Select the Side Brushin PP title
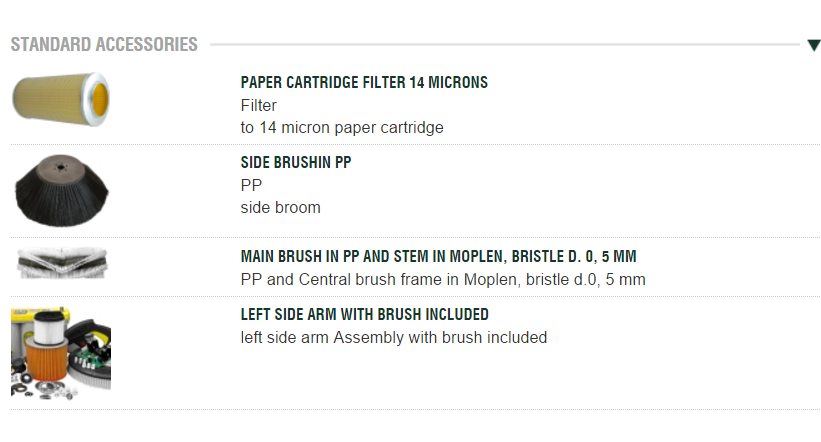The image size is (821, 442). coord(296,162)
